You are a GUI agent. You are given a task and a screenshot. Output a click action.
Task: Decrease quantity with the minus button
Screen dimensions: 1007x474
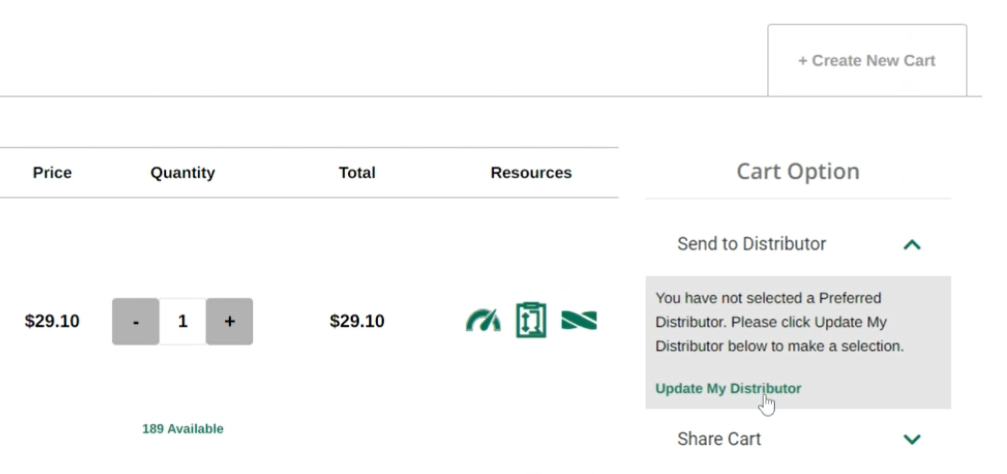coord(135,322)
